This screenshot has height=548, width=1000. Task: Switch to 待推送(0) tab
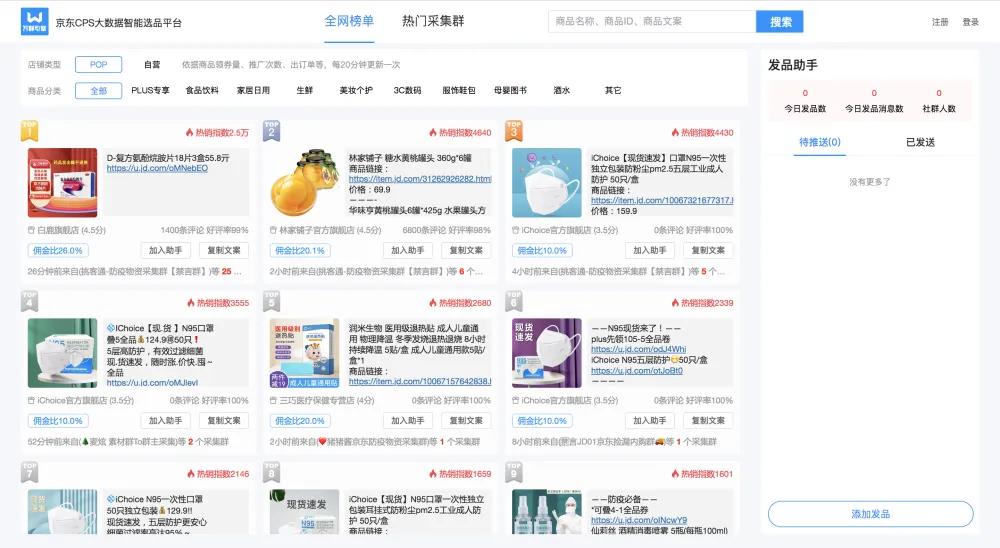820,142
